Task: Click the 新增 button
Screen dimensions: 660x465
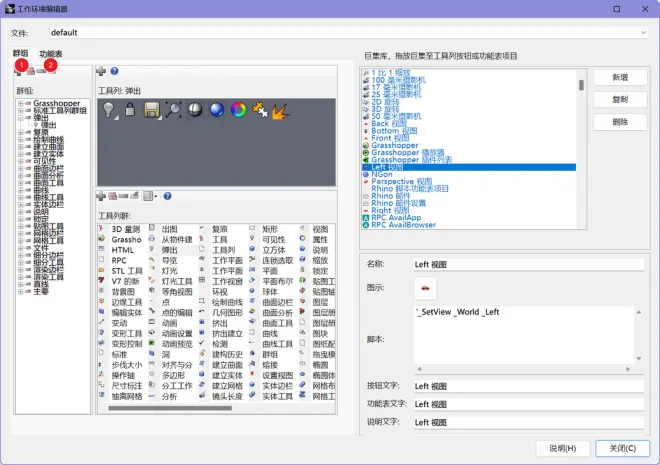Action: click(x=620, y=77)
